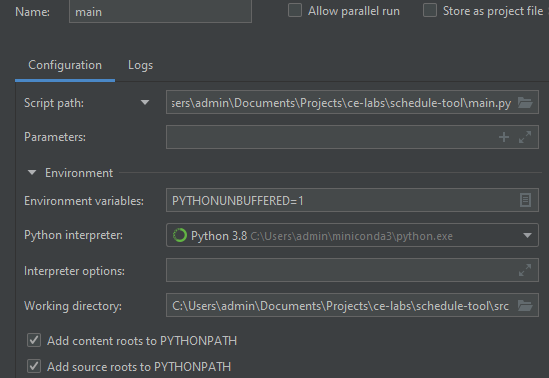Image resolution: width=549 pixels, height=378 pixels.
Task: Expand the Interpreter options field icon
Action: coord(525,270)
